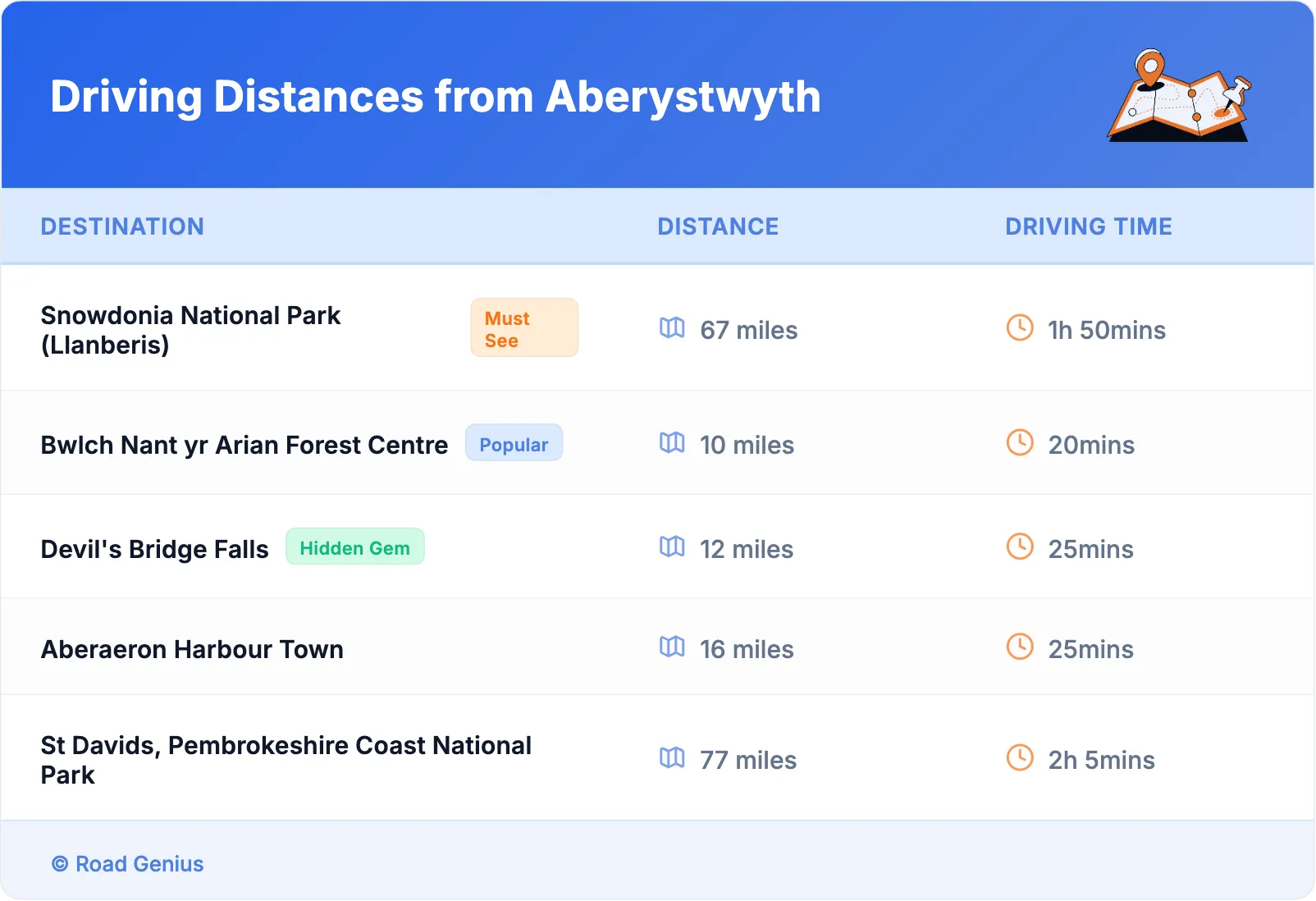The height and width of the screenshot is (901, 1316).
Task: Click the 67 miles distance value
Action: 748,330
